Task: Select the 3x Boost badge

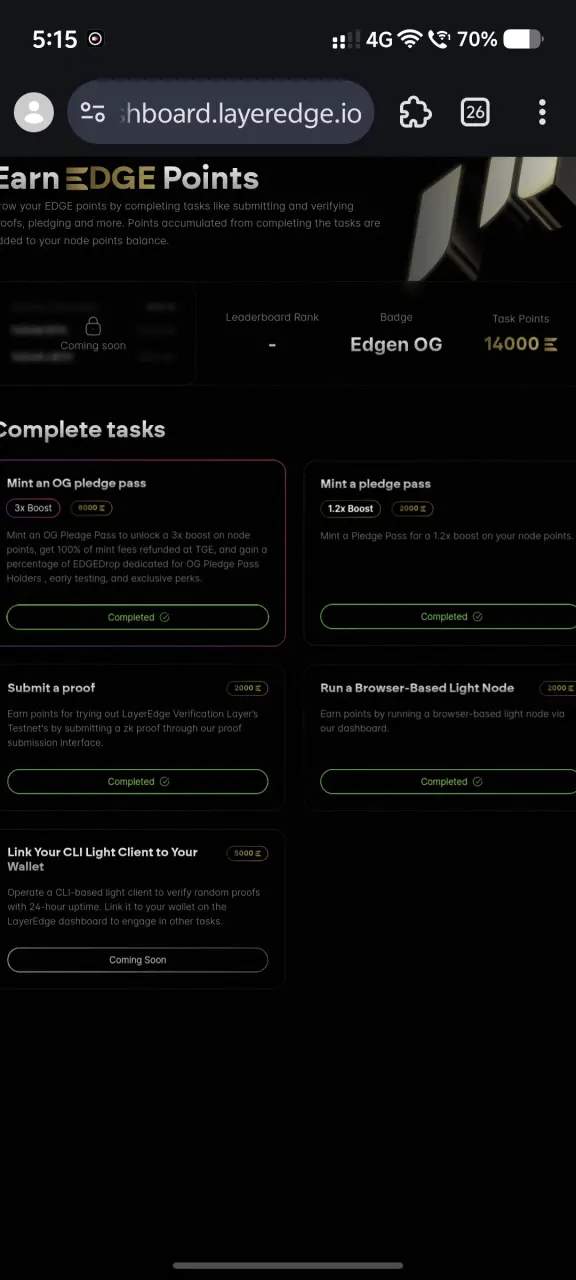Action: [33, 508]
